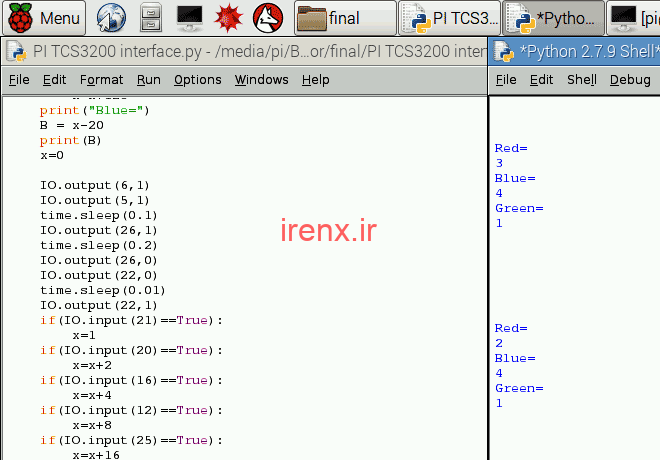This screenshot has height=460, width=660.
Task: Launch the web browser globe icon
Action: pos(111,17)
